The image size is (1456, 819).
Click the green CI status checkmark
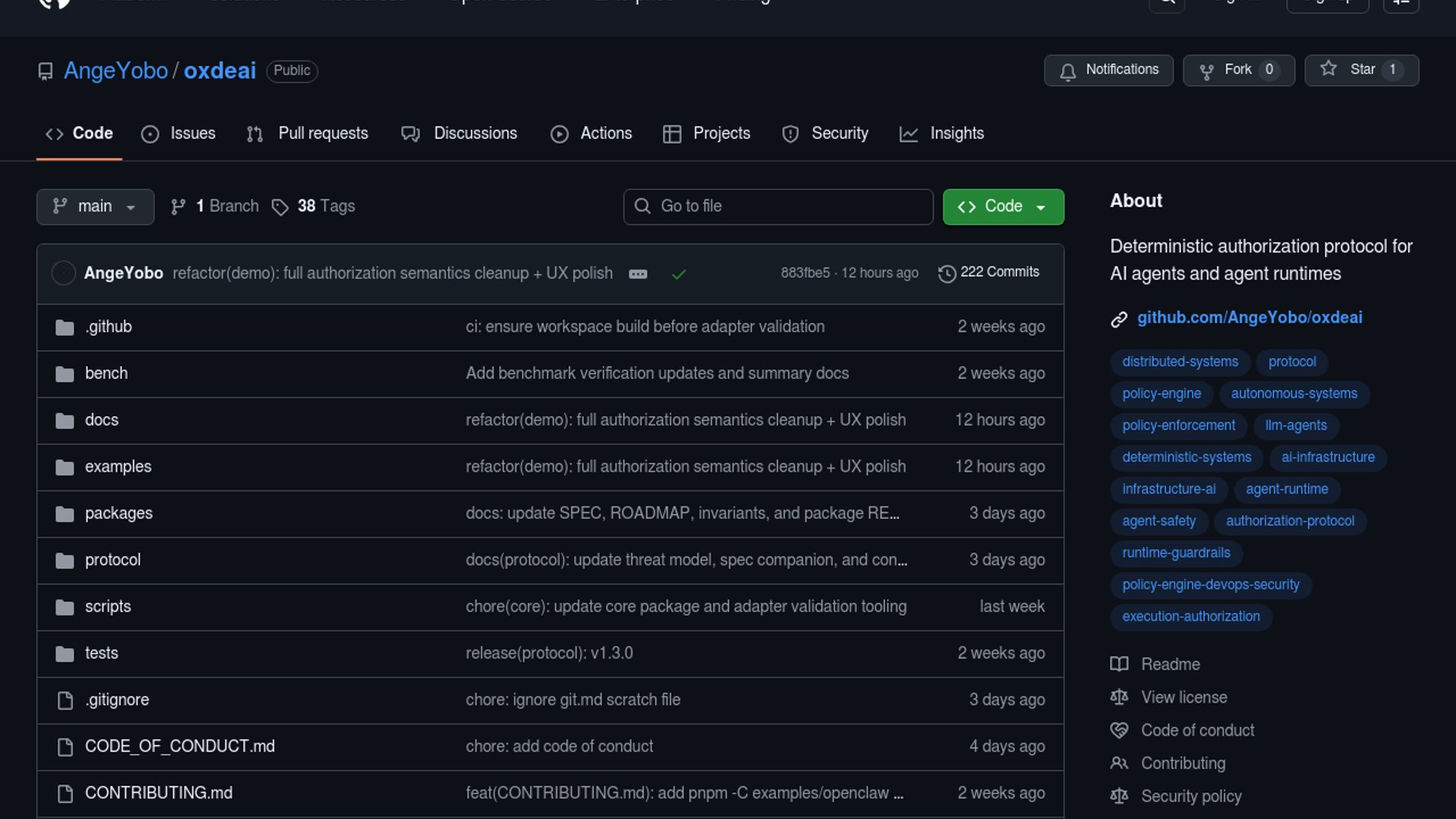pos(679,274)
